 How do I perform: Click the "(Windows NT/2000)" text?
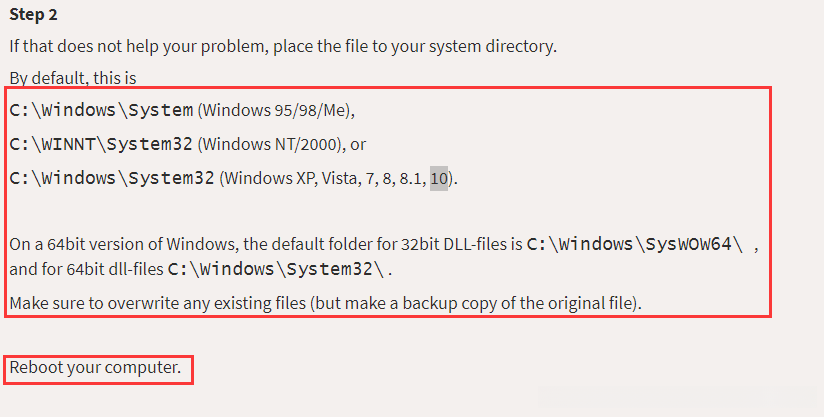[269, 144]
